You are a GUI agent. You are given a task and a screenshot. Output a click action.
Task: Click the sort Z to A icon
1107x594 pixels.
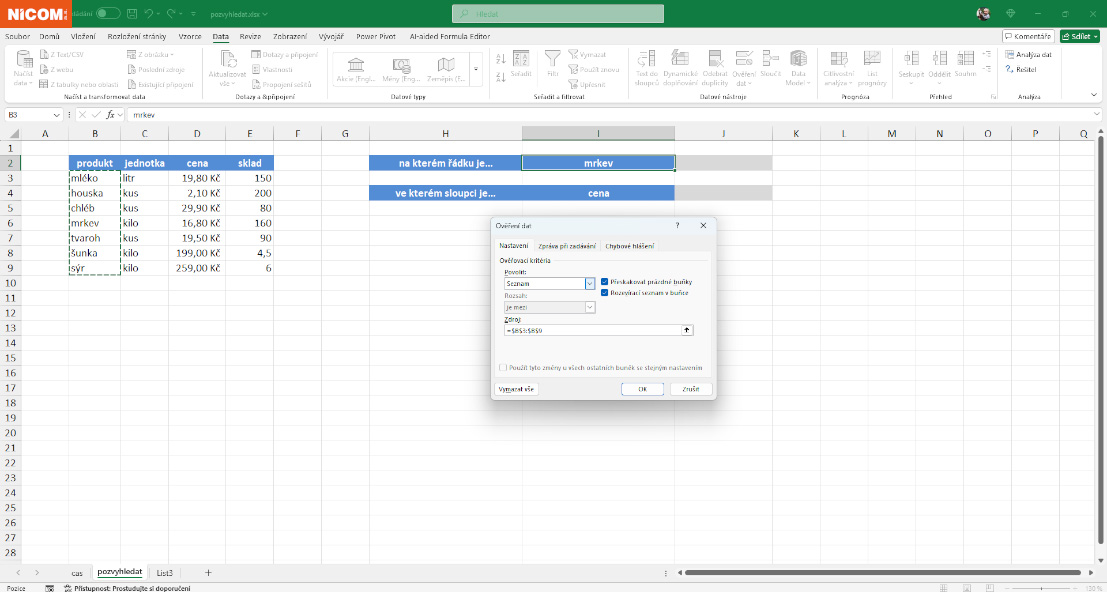(501, 77)
